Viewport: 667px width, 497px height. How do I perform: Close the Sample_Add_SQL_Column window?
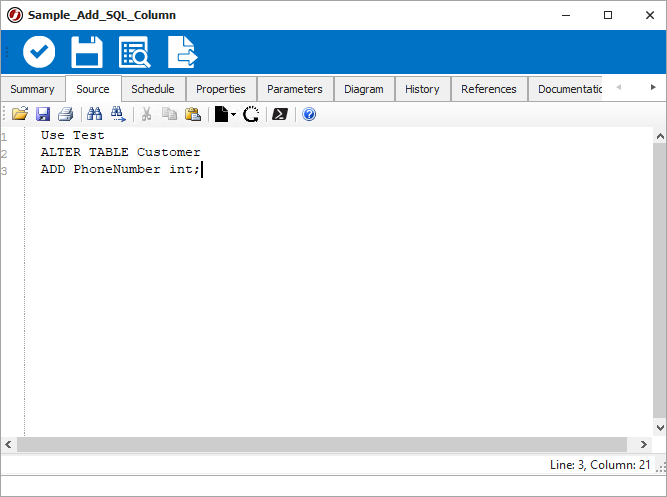(x=650, y=15)
